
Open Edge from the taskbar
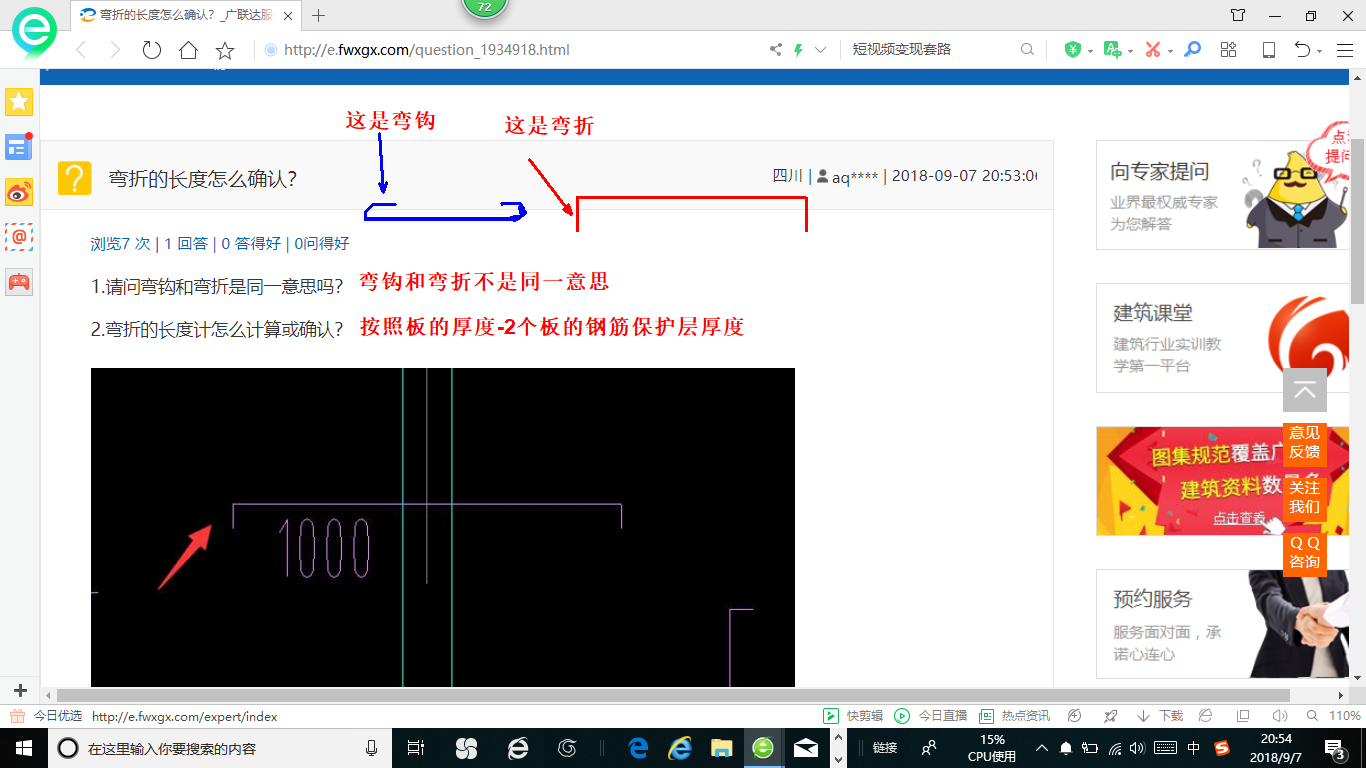click(x=638, y=748)
